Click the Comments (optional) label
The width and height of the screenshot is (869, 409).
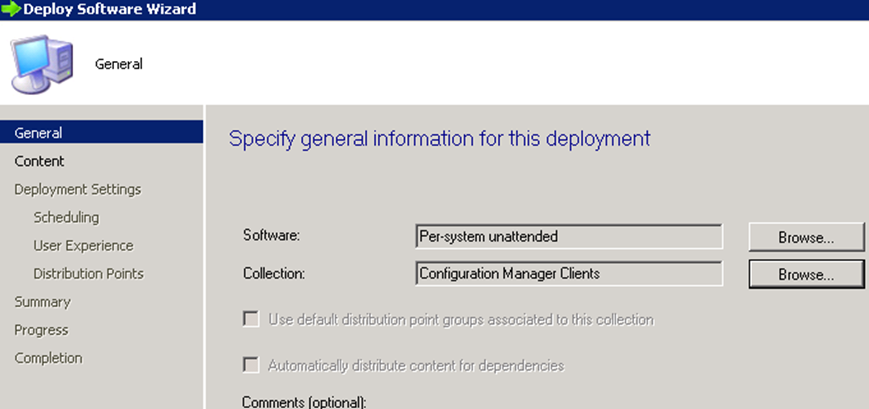pyautogui.click(x=304, y=402)
